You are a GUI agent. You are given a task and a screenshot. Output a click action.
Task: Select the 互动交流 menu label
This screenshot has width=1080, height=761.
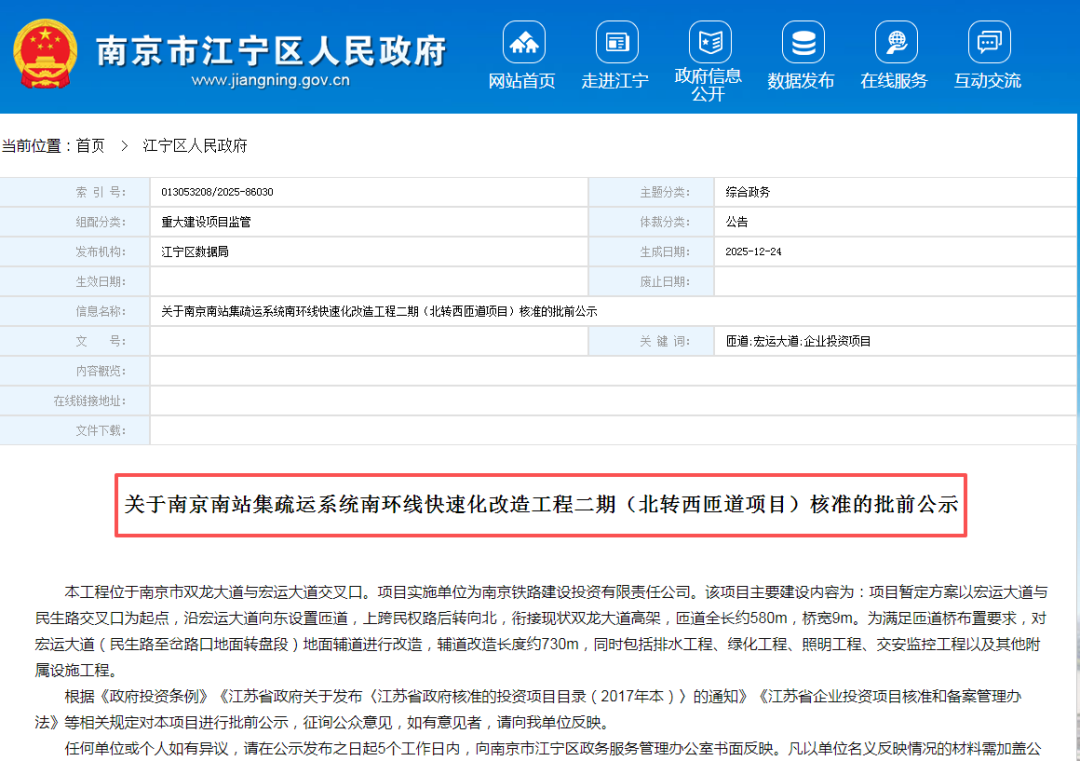pos(986,81)
